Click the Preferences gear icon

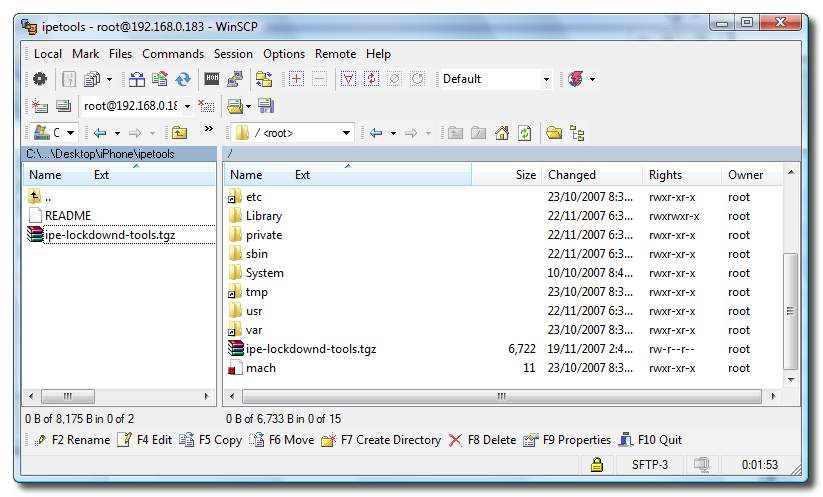[x=40, y=79]
